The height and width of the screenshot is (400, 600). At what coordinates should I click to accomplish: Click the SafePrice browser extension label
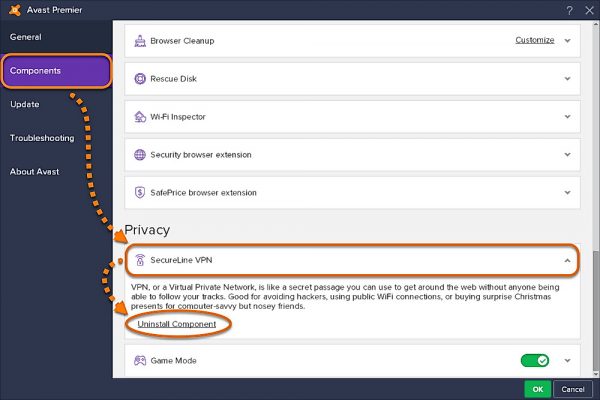click(x=203, y=193)
